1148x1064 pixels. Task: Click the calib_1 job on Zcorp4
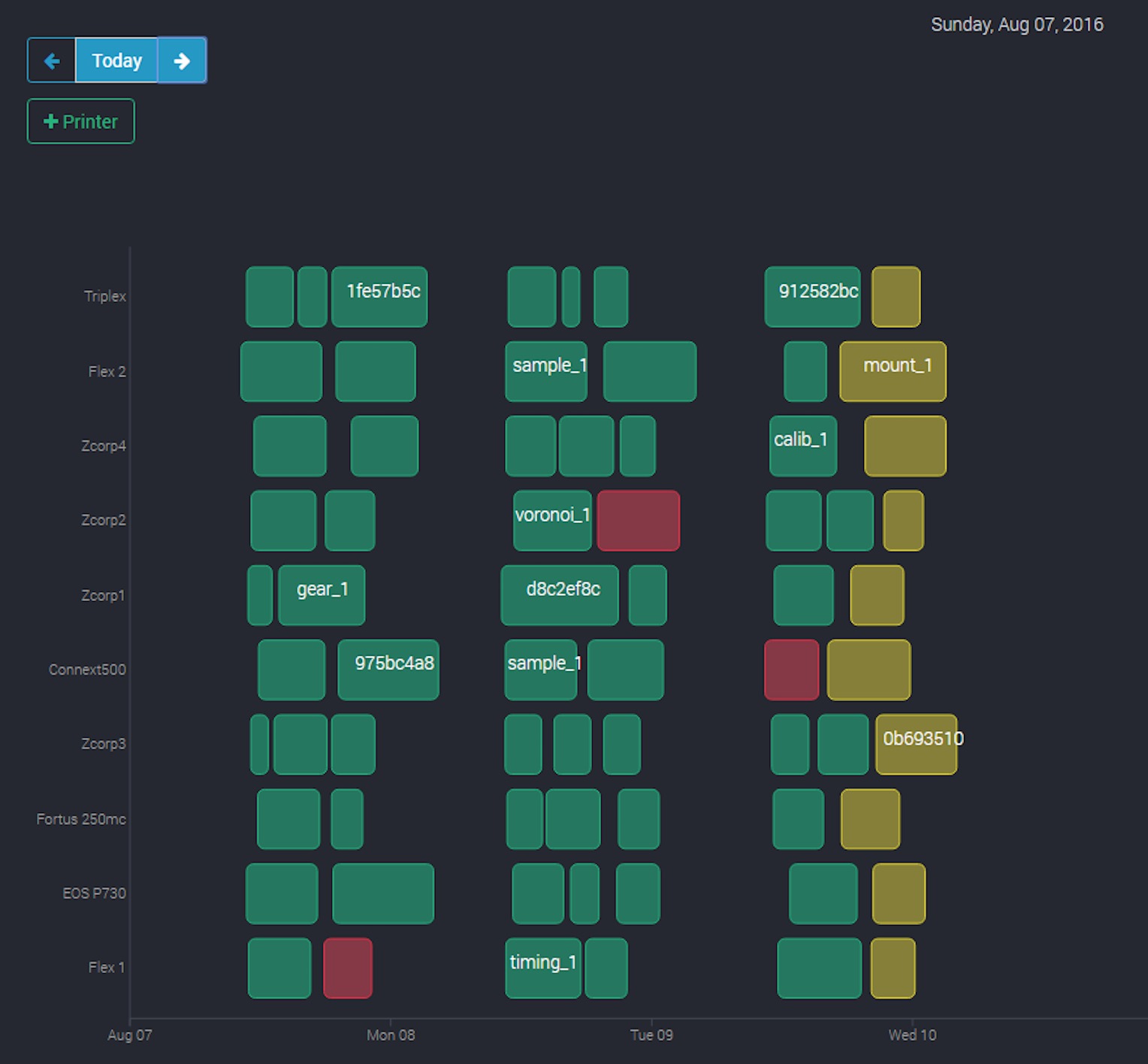click(802, 446)
